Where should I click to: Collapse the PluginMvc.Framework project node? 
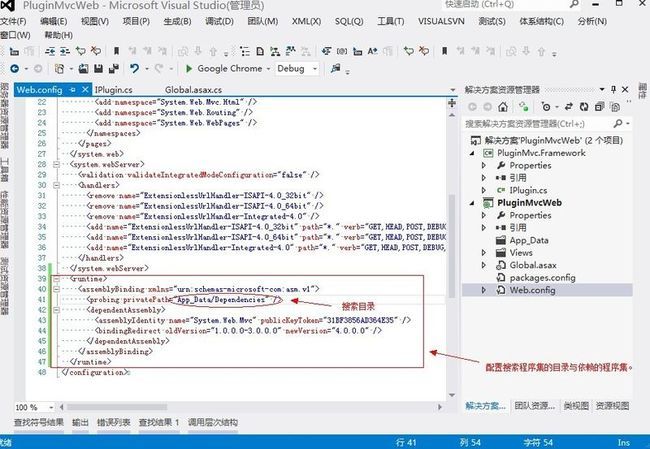pyautogui.click(x=473, y=153)
